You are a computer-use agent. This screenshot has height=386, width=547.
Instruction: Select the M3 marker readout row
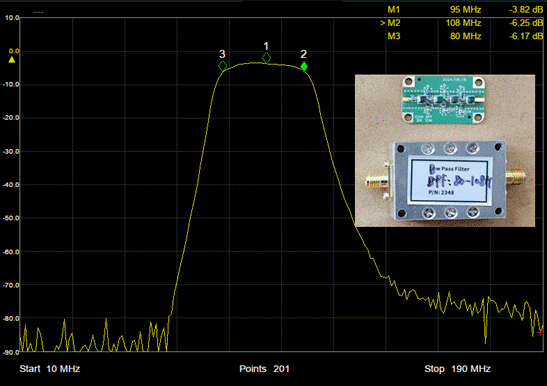pyautogui.click(x=465, y=36)
